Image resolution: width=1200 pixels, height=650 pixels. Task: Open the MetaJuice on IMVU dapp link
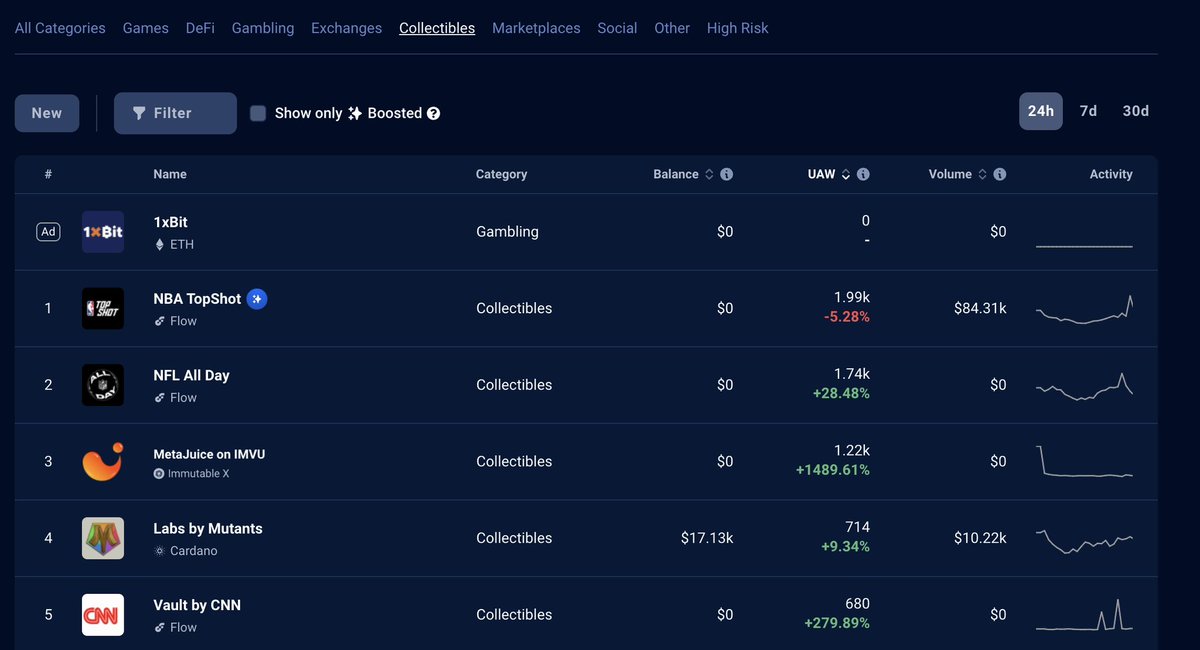click(x=209, y=454)
